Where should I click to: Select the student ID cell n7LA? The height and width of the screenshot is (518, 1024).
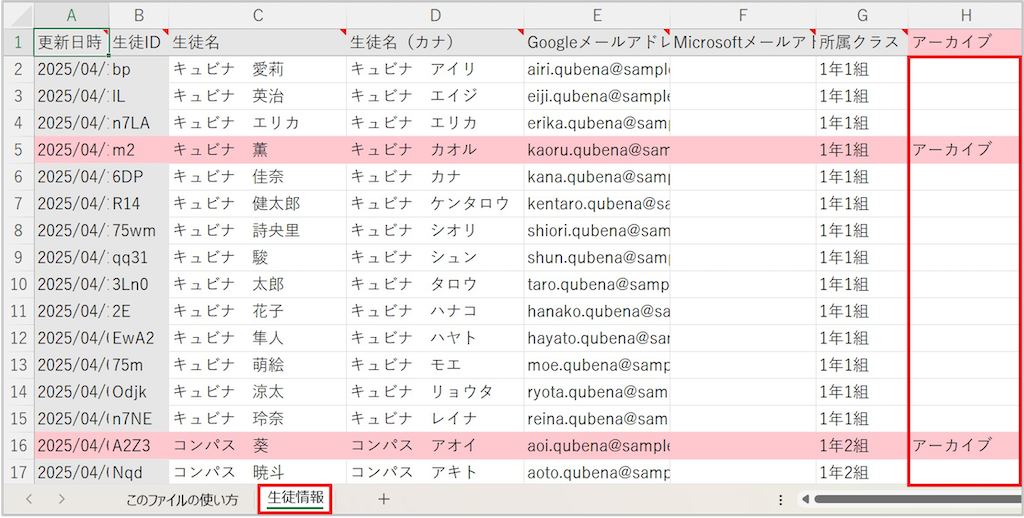139,123
